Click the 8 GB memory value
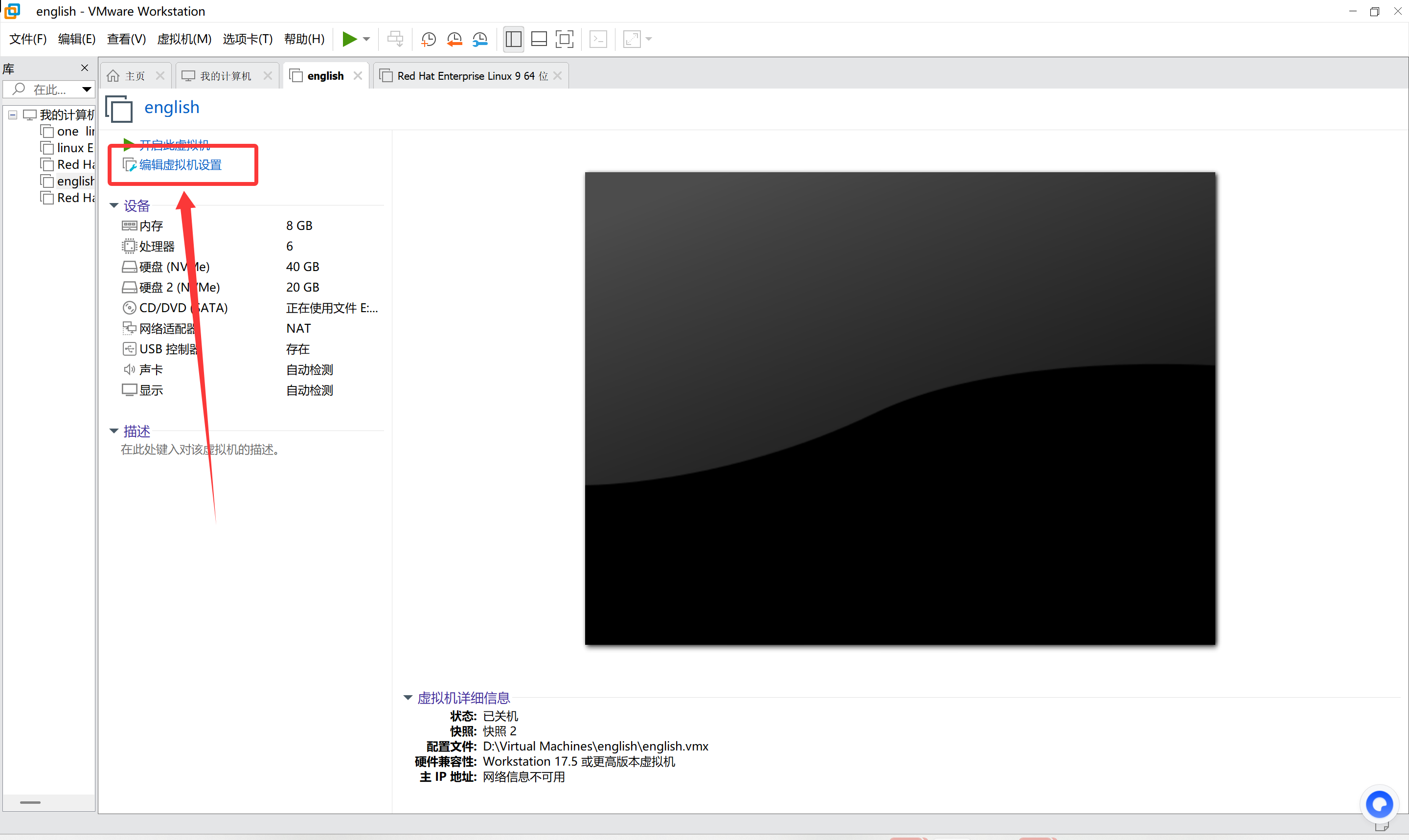 (x=299, y=226)
